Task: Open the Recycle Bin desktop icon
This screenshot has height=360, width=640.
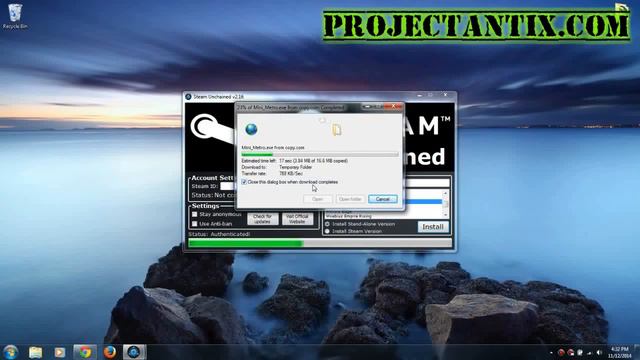Action: (15, 16)
